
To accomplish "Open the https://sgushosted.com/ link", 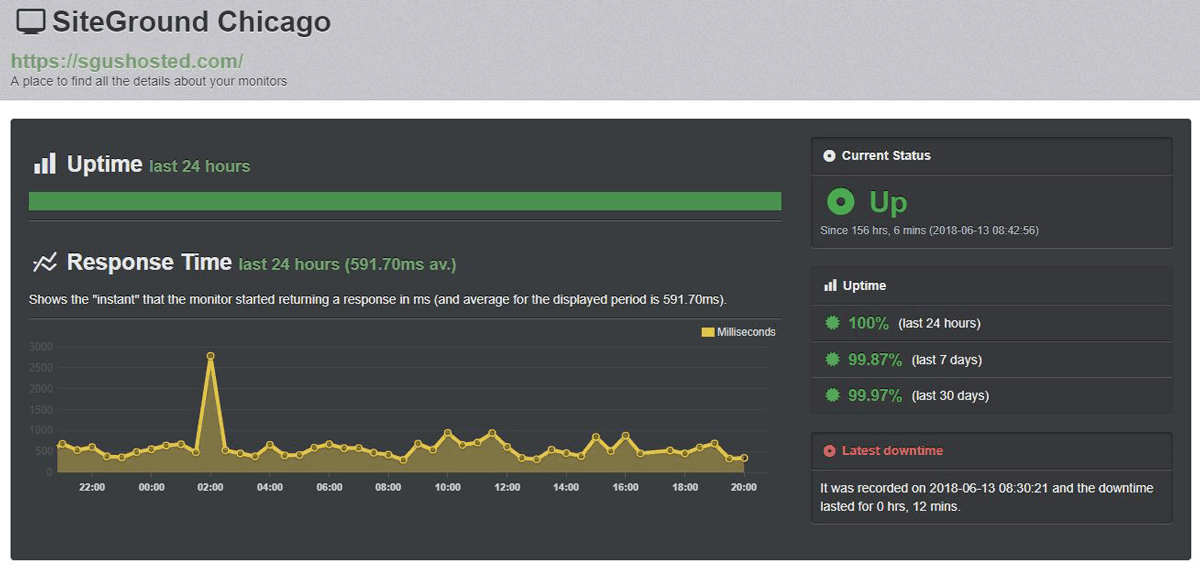I will (x=127, y=61).
